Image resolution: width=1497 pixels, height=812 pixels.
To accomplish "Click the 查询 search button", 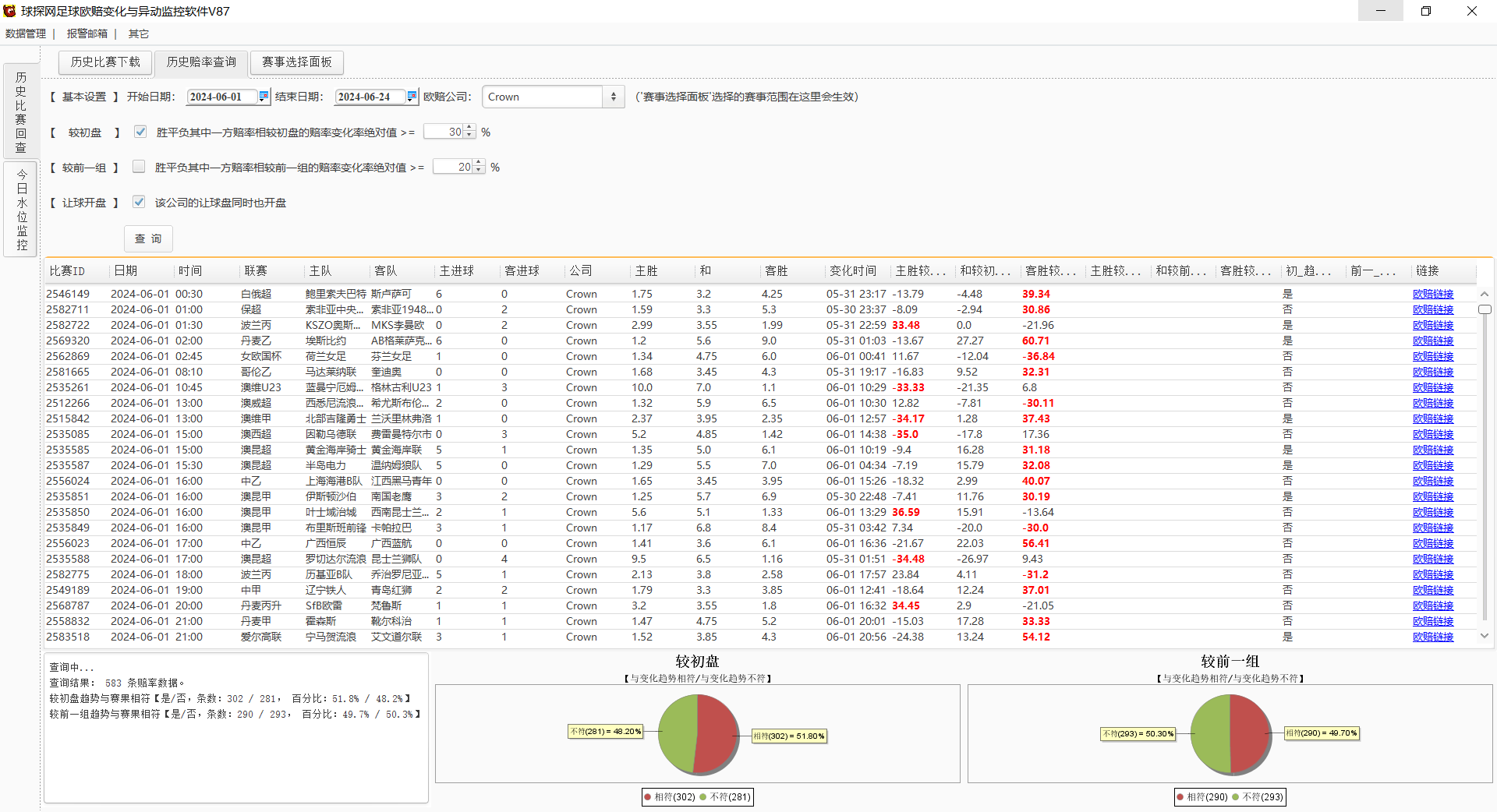I will (x=148, y=238).
